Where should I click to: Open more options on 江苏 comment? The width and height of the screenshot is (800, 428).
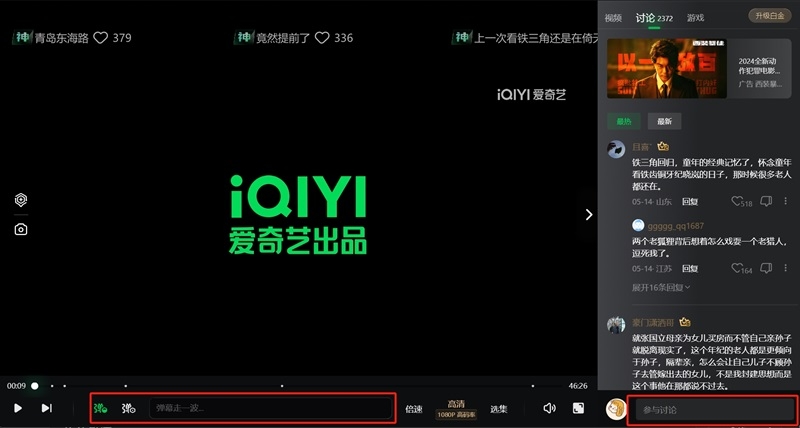coord(786,268)
